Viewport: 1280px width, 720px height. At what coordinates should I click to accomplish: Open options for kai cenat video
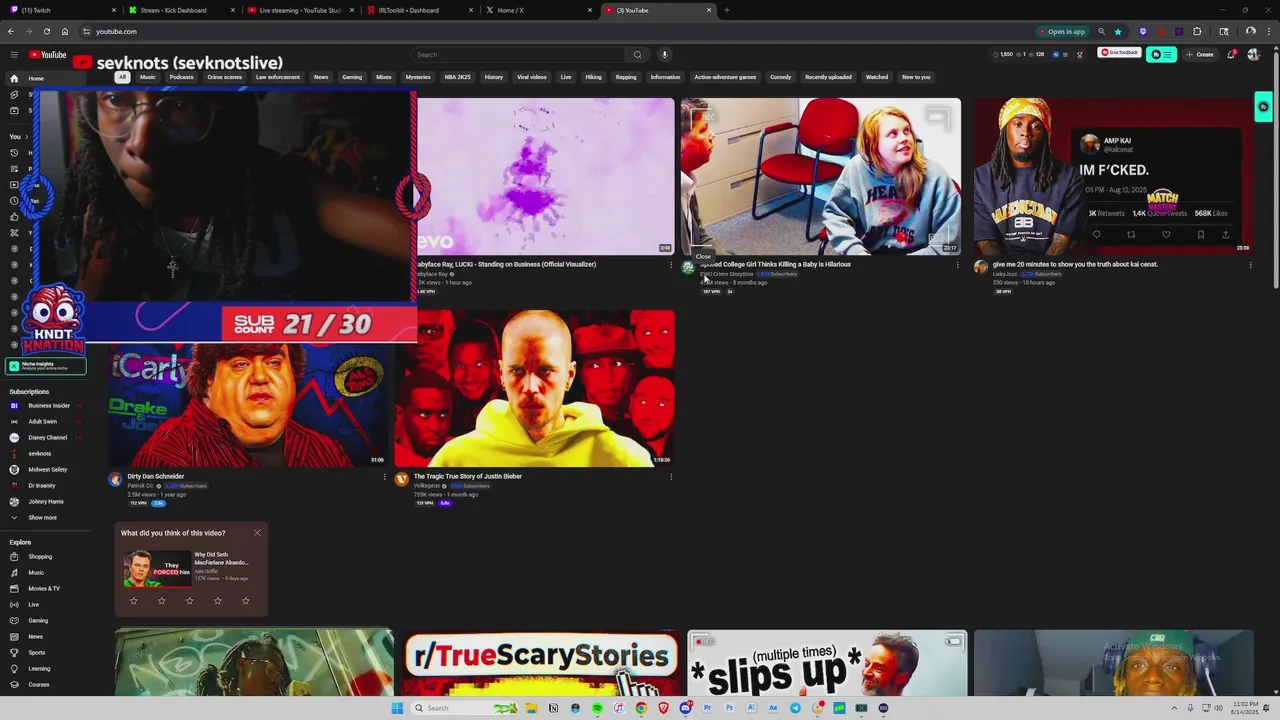1250,265
